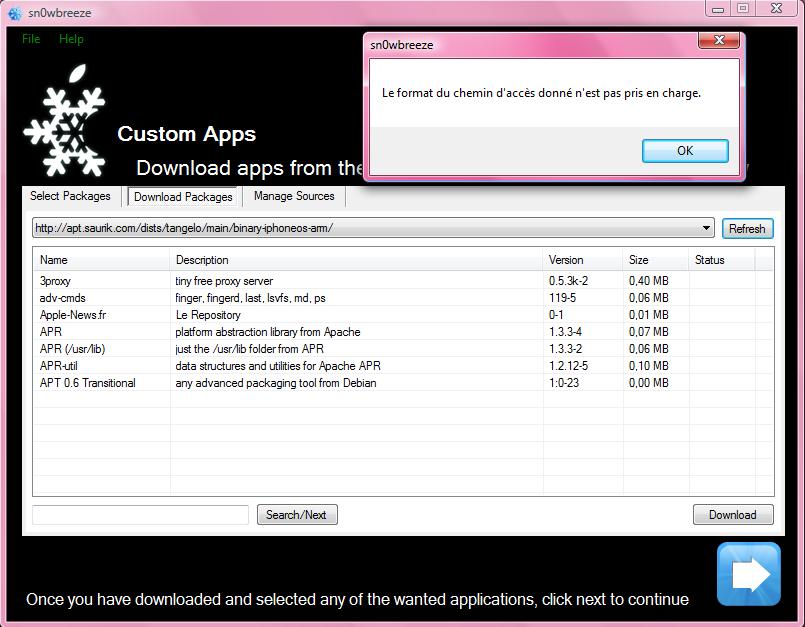Switch to Manage Sources tab
Image resolution: width=805 pixels, height=627 pixels.
pos(294,196)
